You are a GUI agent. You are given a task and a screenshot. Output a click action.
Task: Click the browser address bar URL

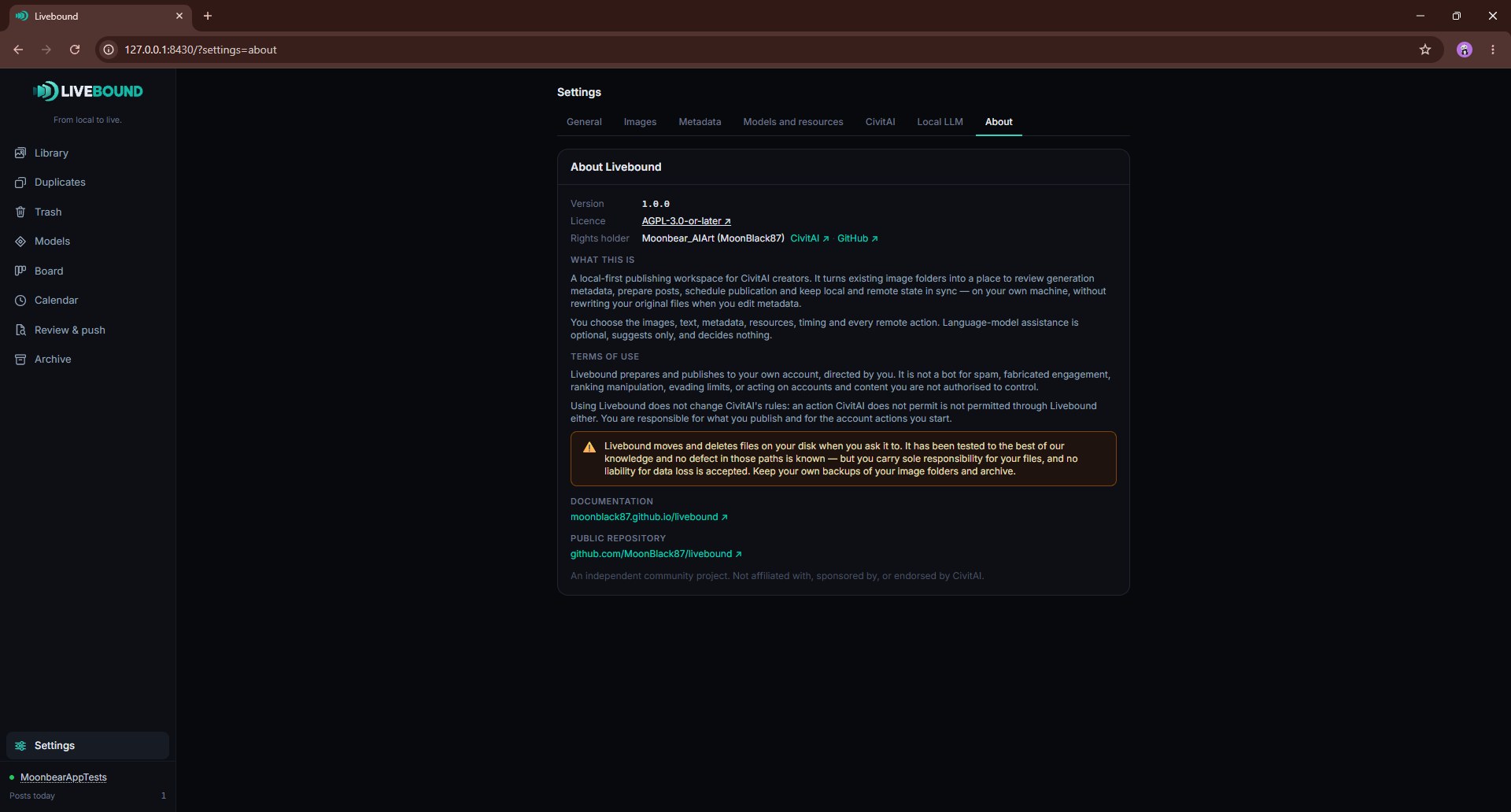point(201,50)
